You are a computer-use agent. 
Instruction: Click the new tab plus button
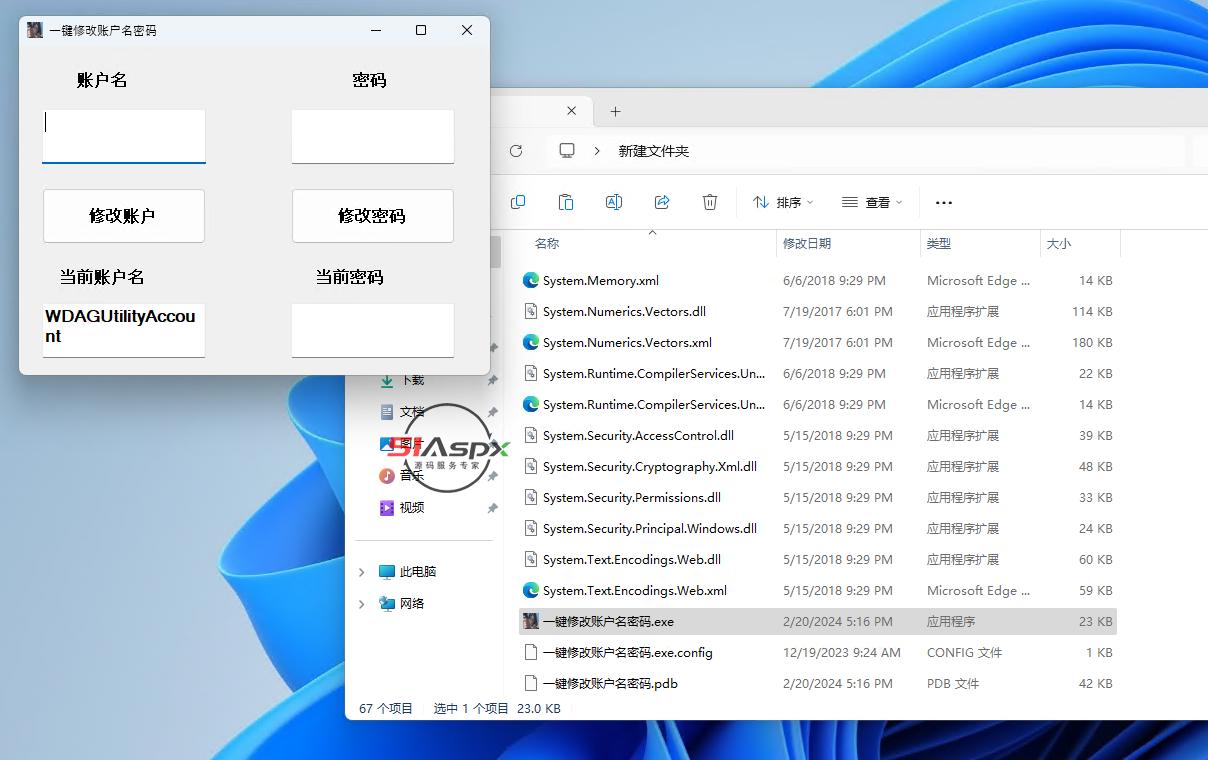click(x=616, y=111)
